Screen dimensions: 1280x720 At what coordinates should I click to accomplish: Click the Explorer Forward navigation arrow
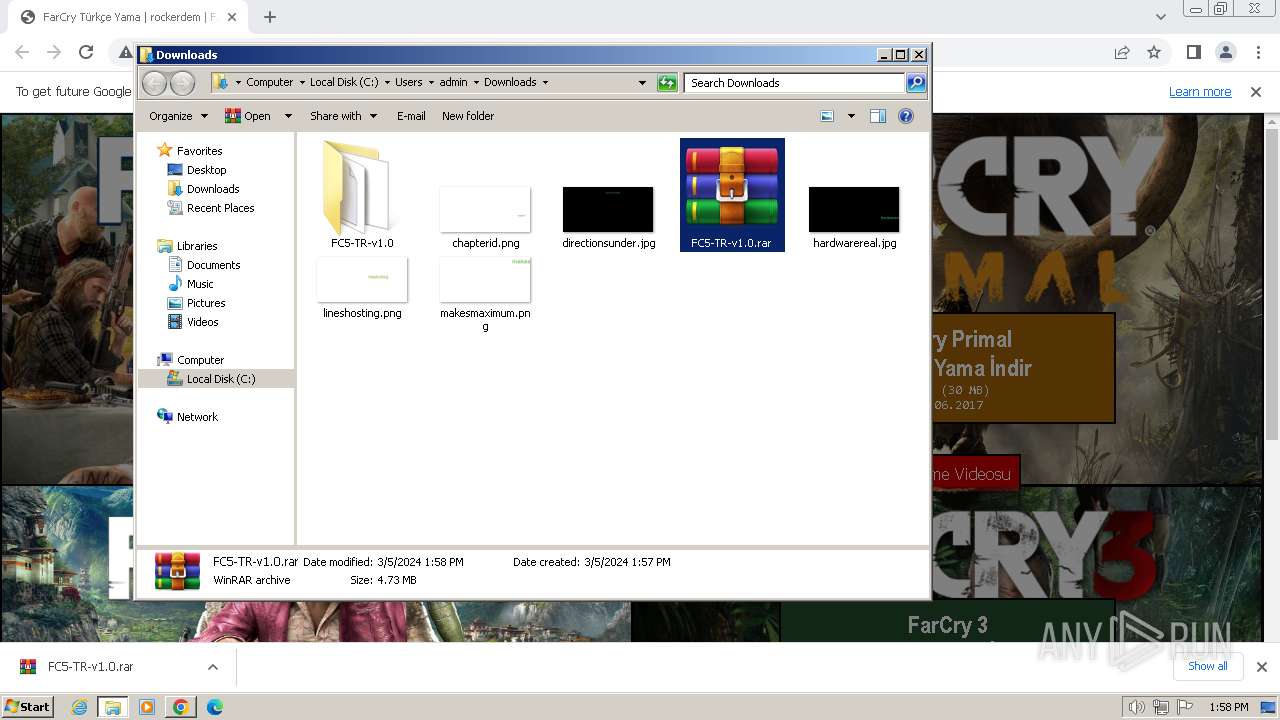coord(182,83)
